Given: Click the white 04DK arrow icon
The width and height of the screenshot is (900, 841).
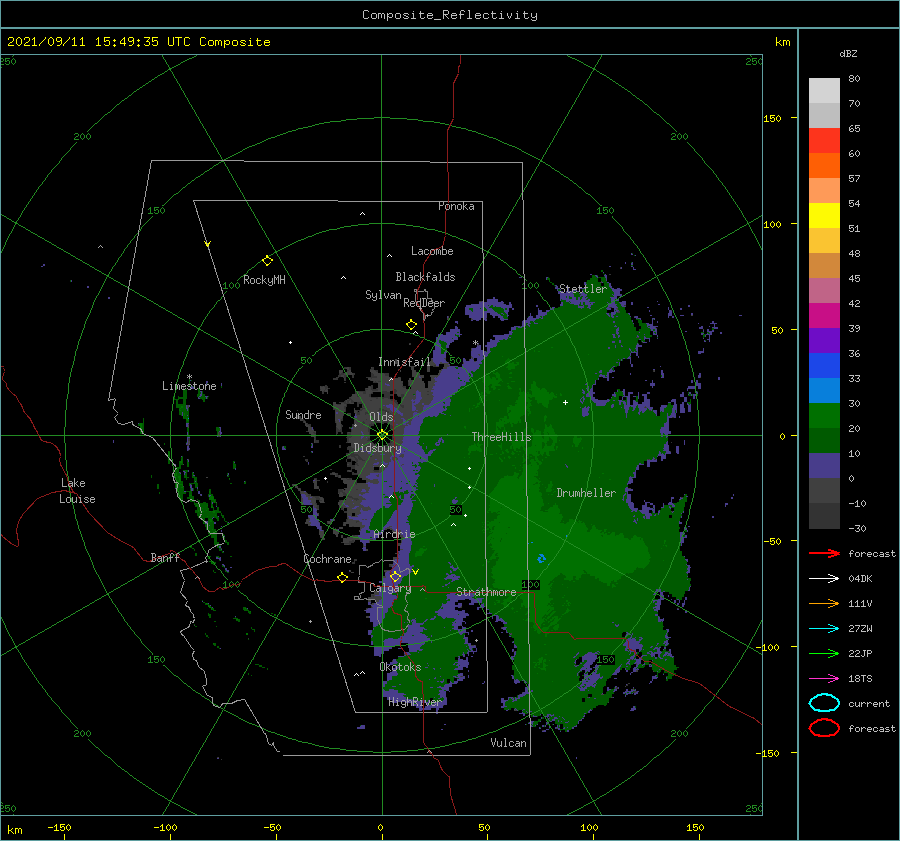Looking at the screenshot, I should (x=824, y=578).
